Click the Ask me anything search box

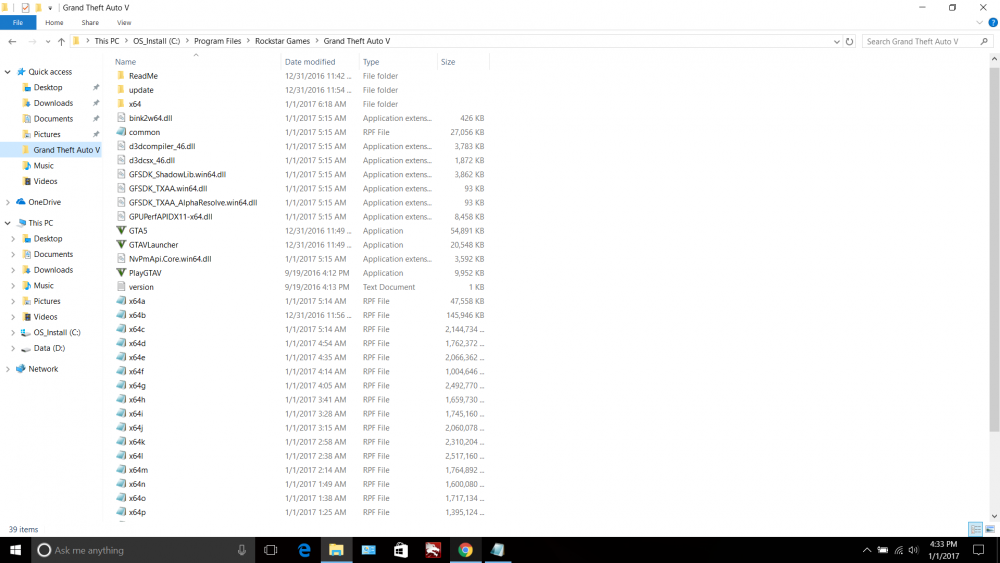tap(143, 550)
